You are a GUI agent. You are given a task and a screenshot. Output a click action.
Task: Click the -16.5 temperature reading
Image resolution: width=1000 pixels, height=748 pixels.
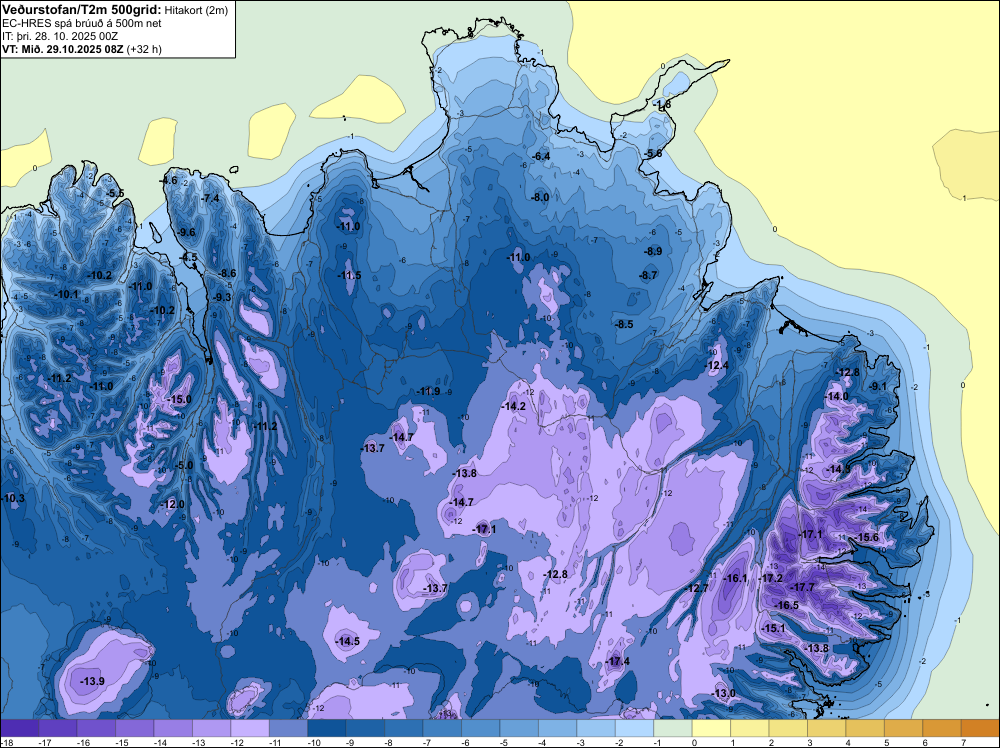[x=786, y=605]
